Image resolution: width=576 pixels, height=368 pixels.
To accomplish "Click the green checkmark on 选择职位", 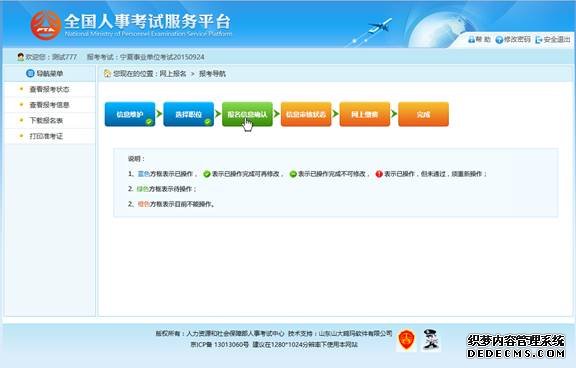I will (x=208, y=122).
